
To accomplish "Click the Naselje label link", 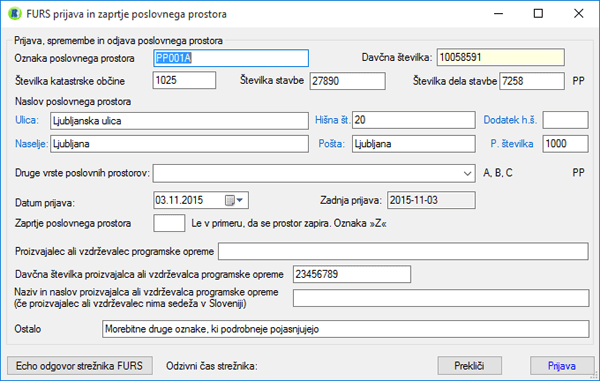I will [31, 144].
